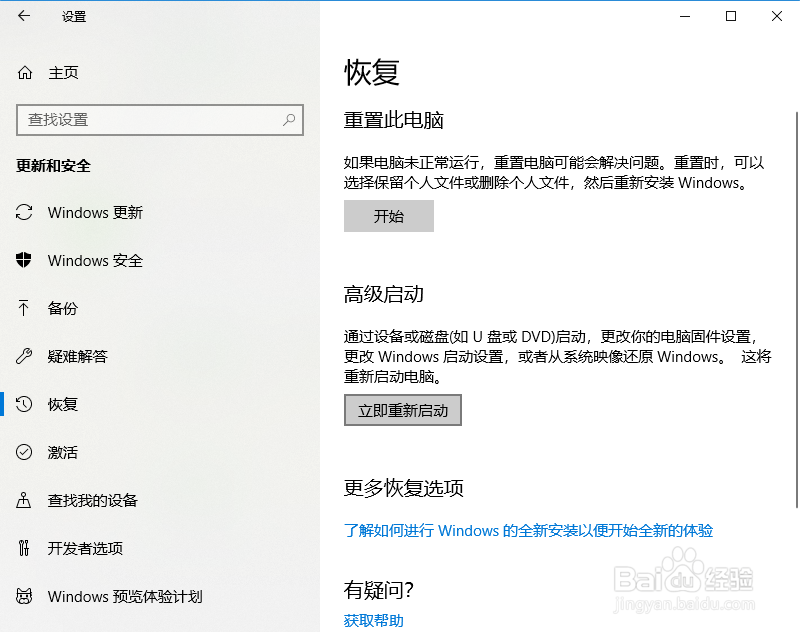Image resolution: width=800 pixels, height=632 pixels.
Task: Click inside the 查找设置 search field
Action: (x=150, y=120)
